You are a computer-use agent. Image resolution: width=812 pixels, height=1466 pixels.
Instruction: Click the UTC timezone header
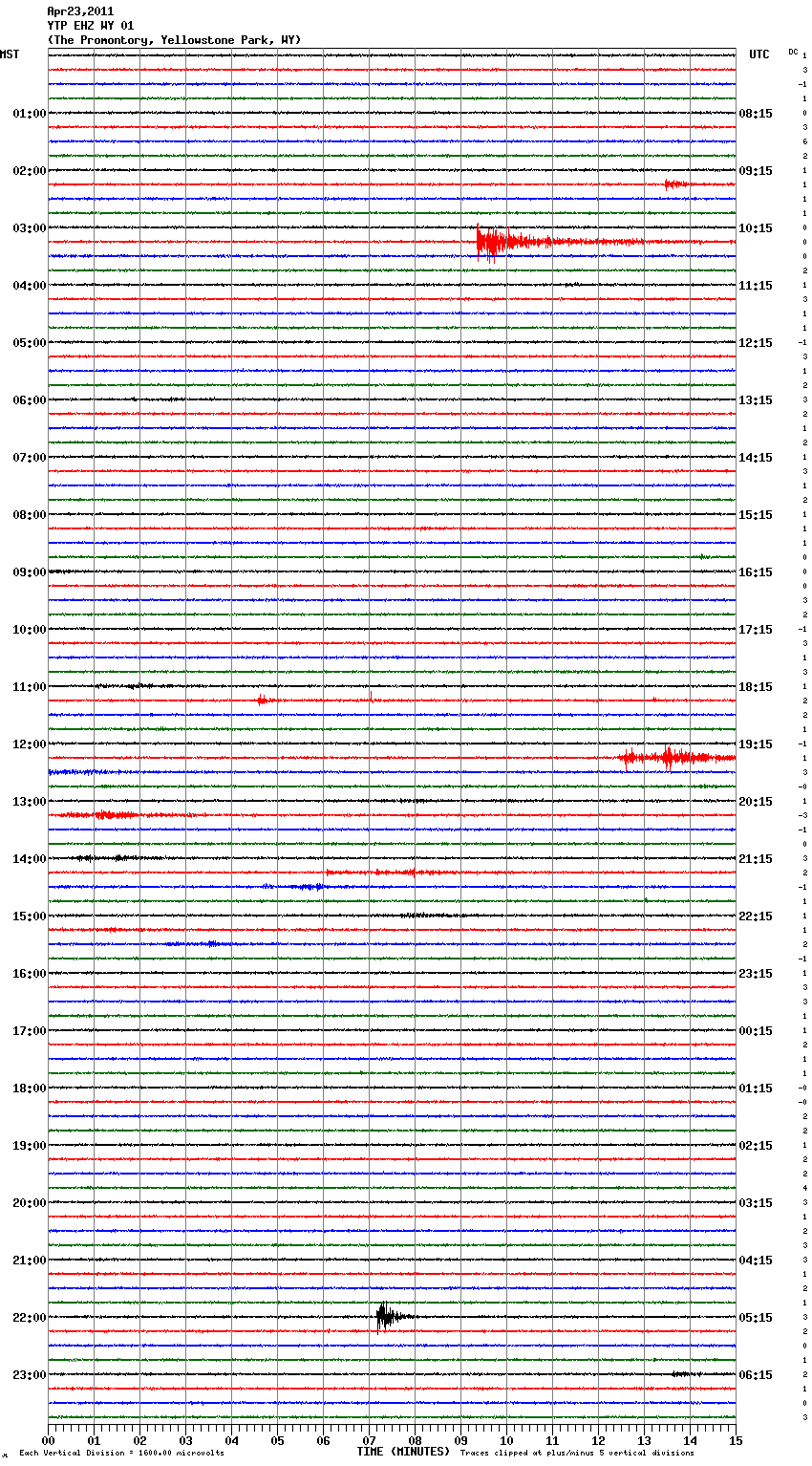(x=759, y=54)
